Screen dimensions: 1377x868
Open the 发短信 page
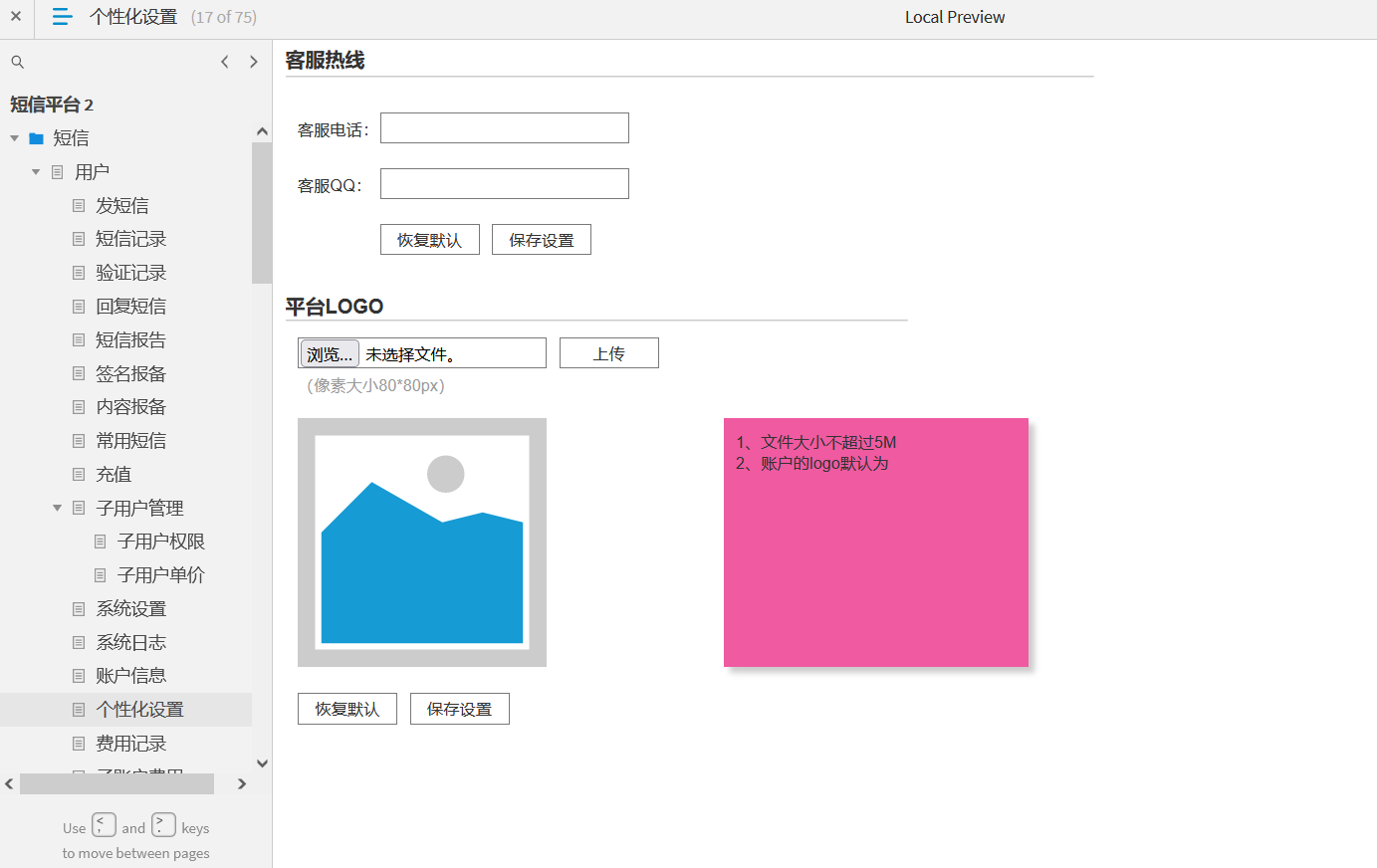pos(121,205)
